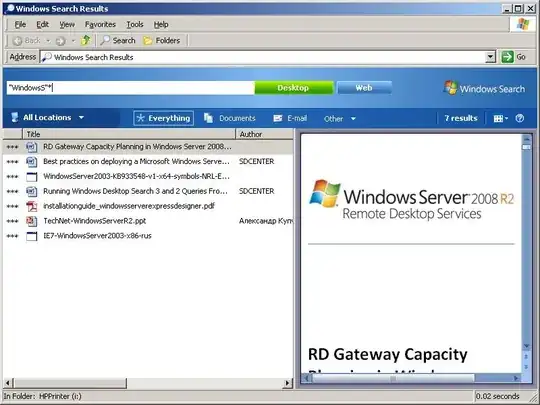This screenshot has height=405, width=540.
Task: Click the preview pane scroll down arrow
Action: click(x=526, y=346)
